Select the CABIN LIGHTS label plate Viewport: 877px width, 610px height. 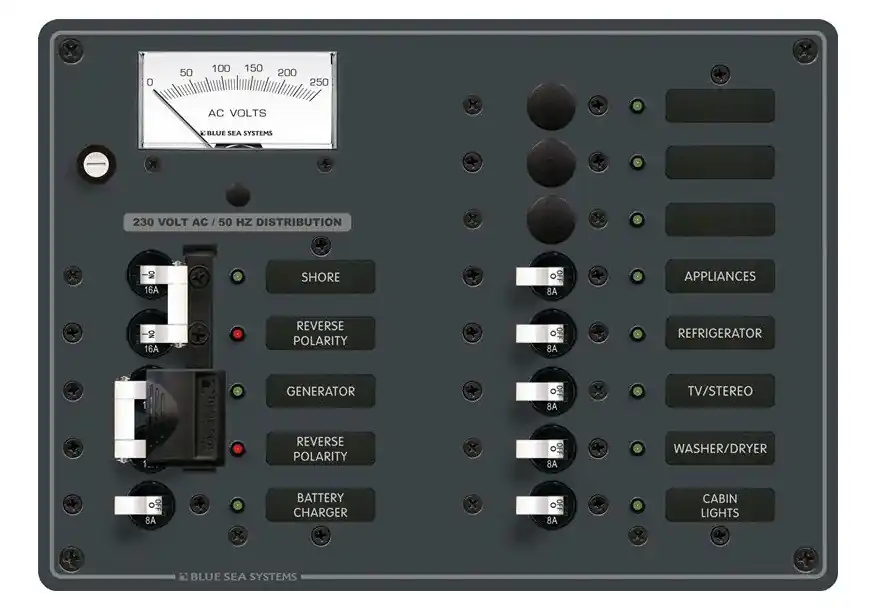(x=720, y=505)
